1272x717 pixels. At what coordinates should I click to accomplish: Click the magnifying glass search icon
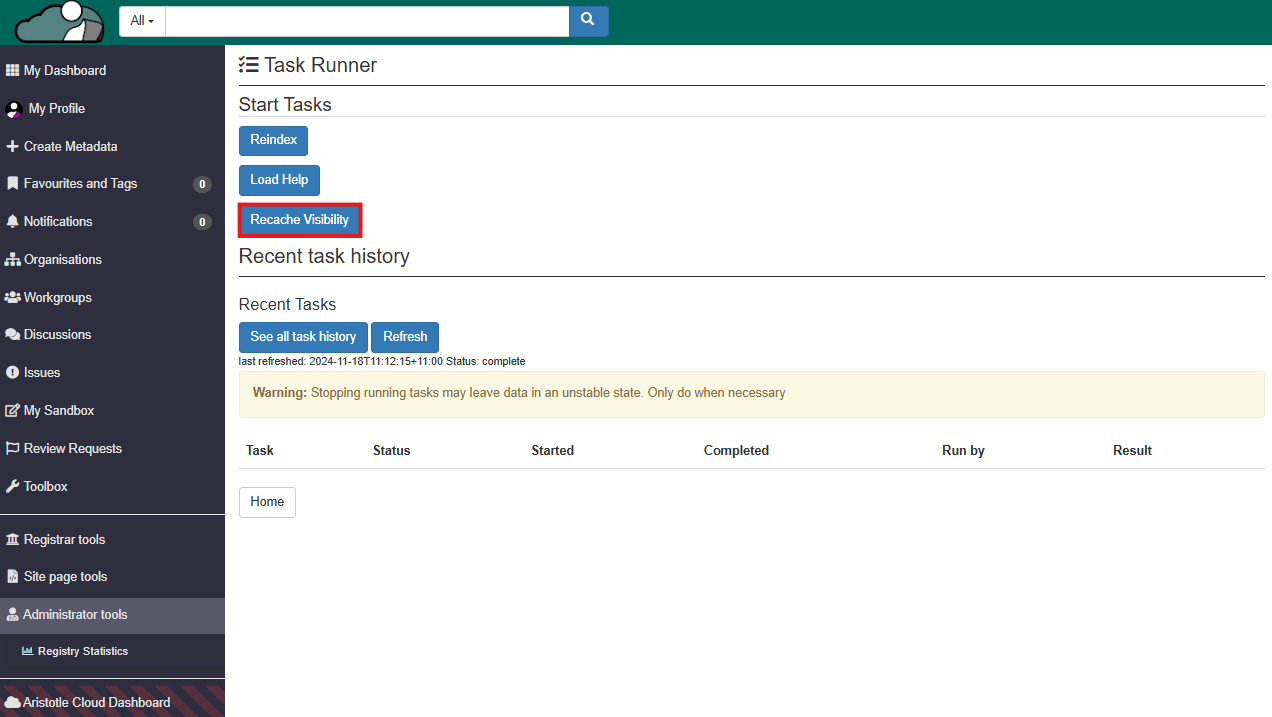(588, 20)
